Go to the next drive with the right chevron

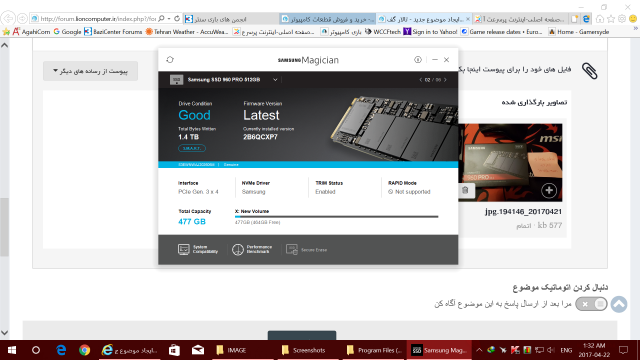click(445, 80)
